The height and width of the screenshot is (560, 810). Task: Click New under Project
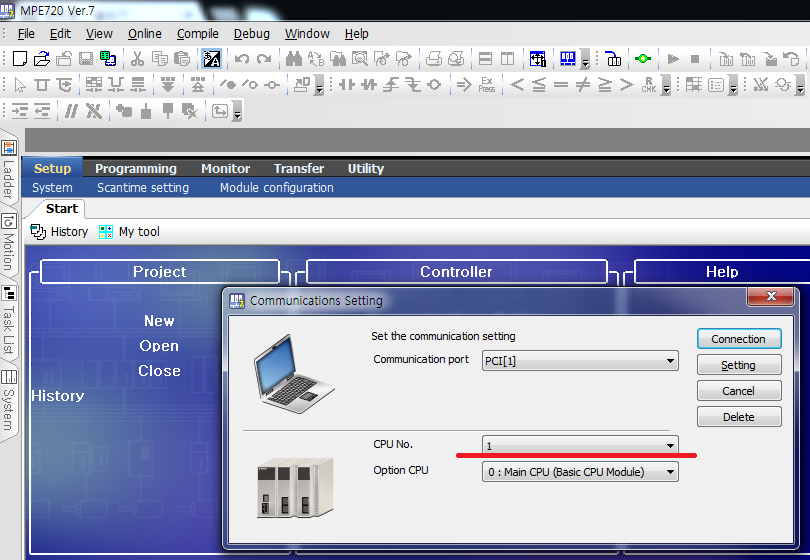tap(159, 321)
